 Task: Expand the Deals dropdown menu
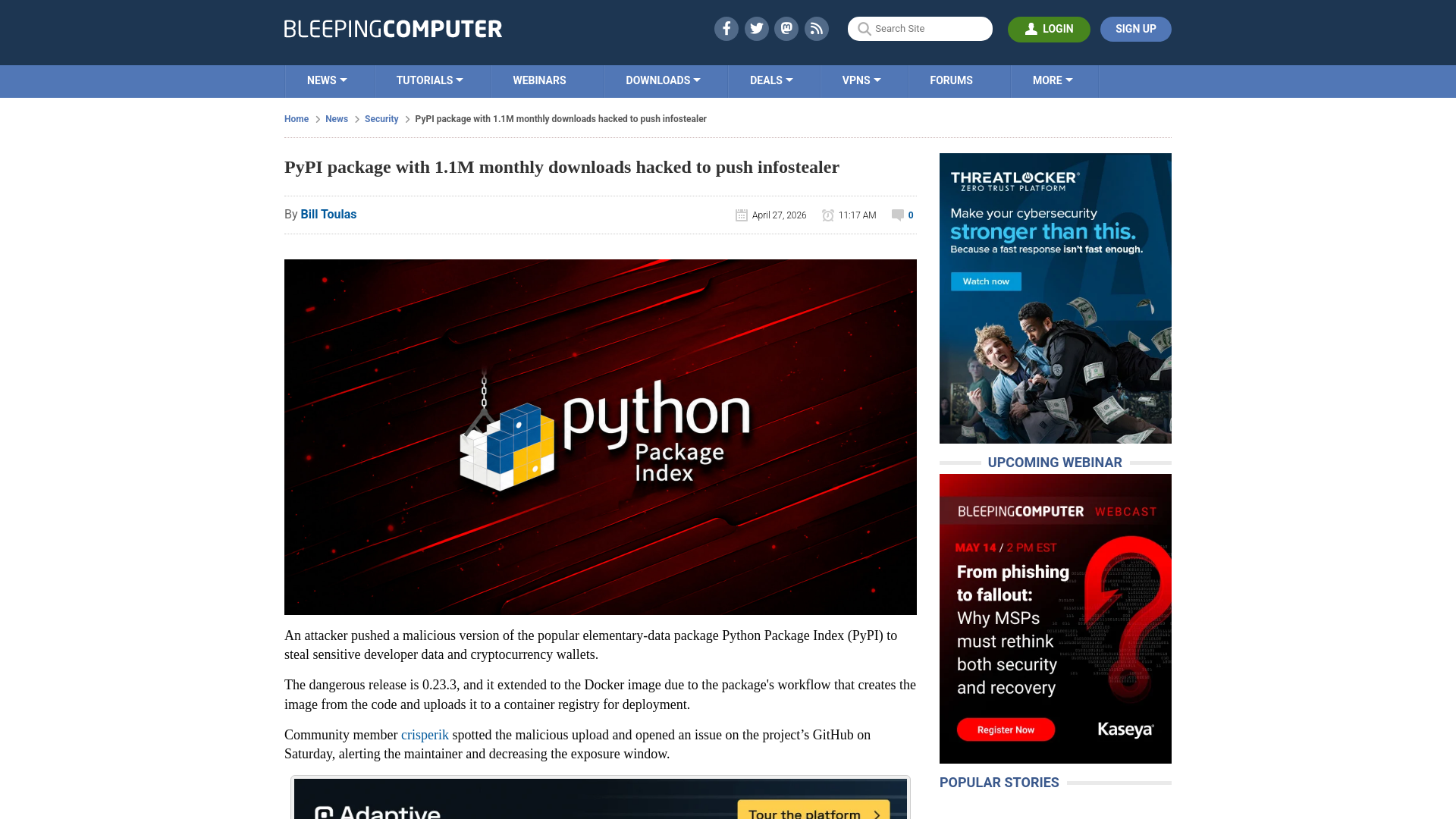click(x=771, y=80)
